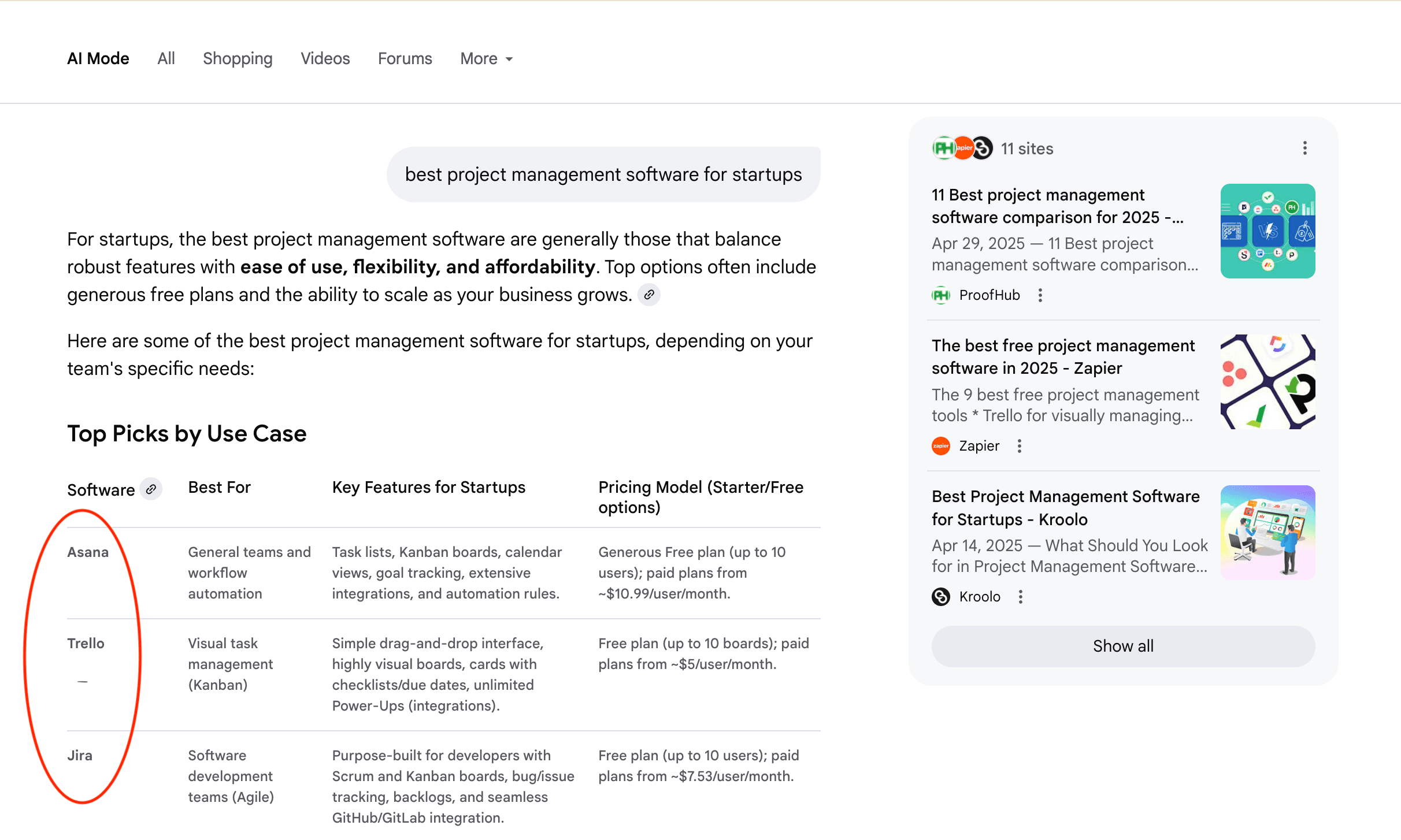Open the three-dot menu on the sites panel
The image size is (1401, 840).
coord(1304,148)
